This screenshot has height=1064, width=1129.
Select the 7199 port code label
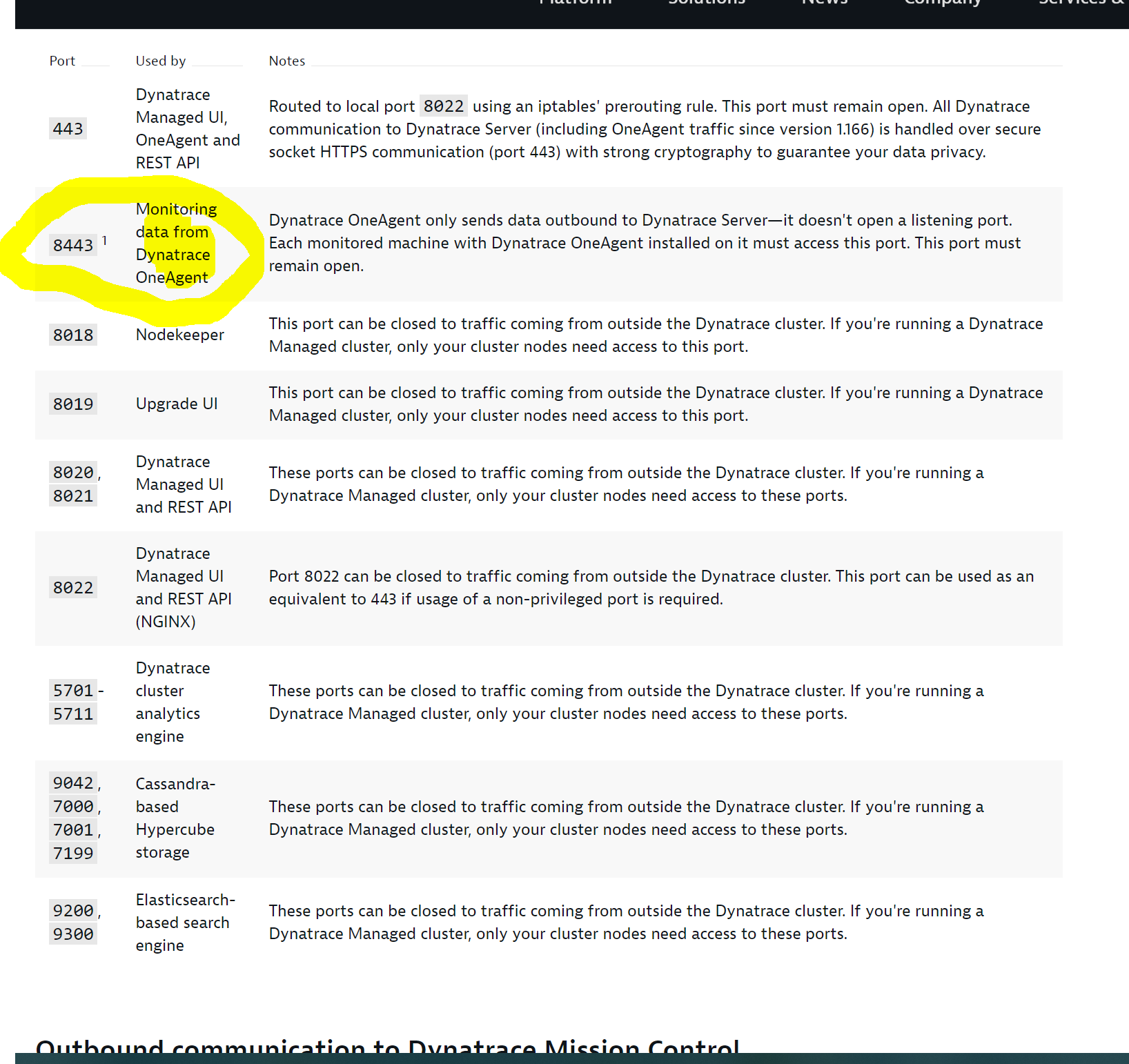[x=73, y=854]
